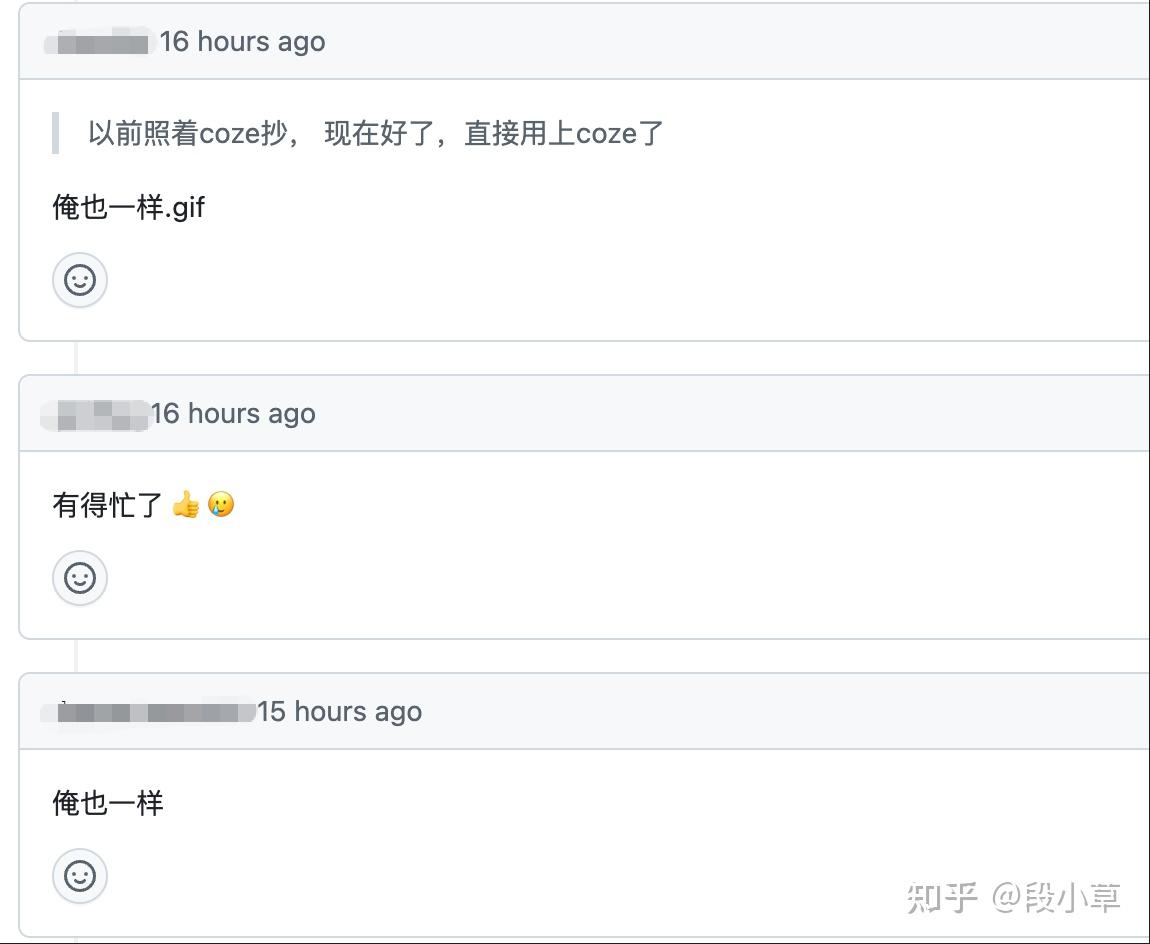Viewport: 1150px width, 944px height.
Task: Open timestamp link of the 俺也一样.gif comment
Action: tap(242, 42)
